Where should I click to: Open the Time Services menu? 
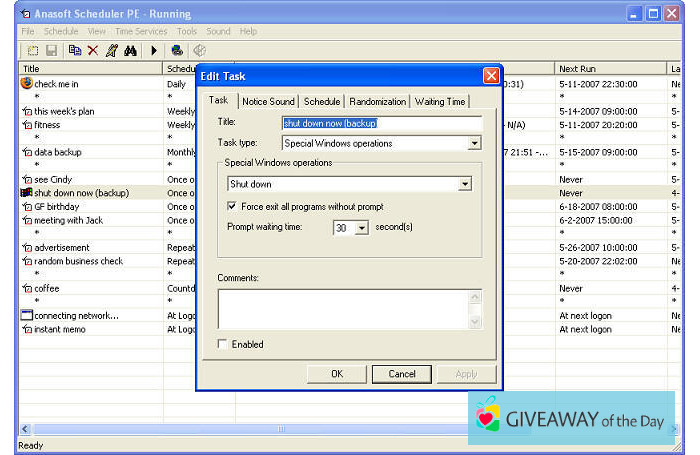click(x=141, y=31)
